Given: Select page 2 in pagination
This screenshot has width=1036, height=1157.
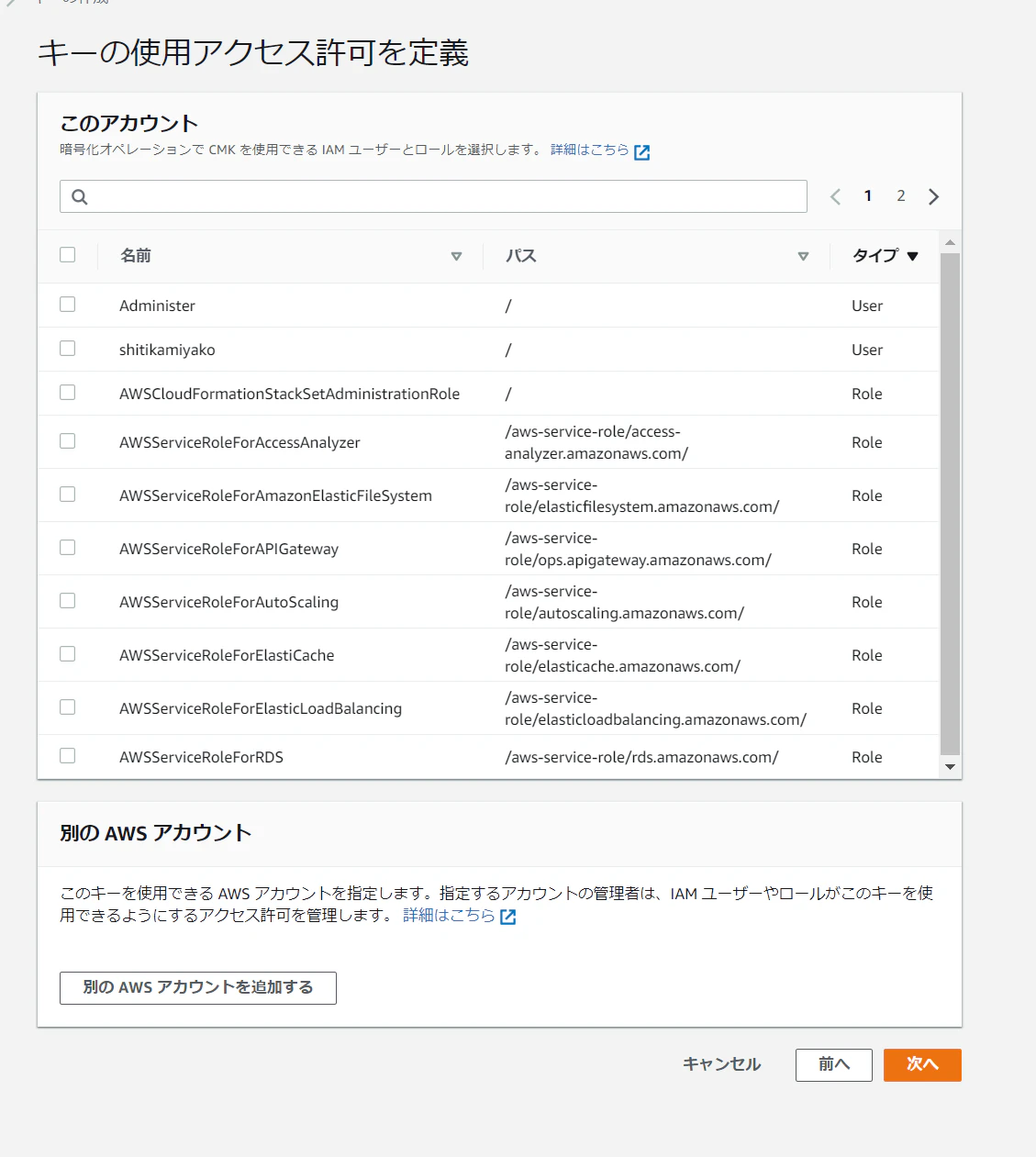Looking at the screenshot, I should click(901, 196).
